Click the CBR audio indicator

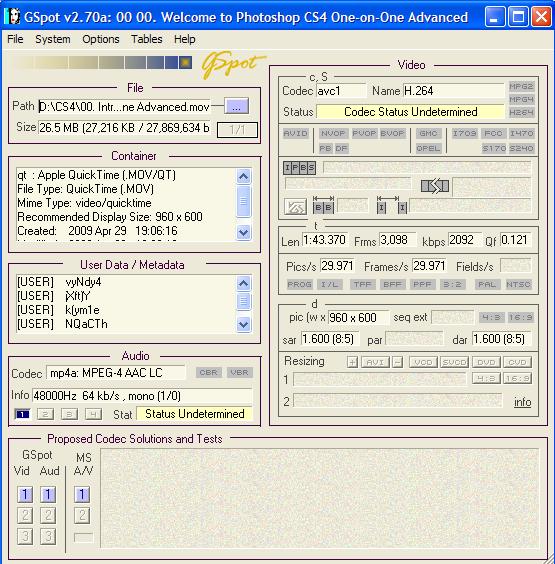(x=209, y=372)
